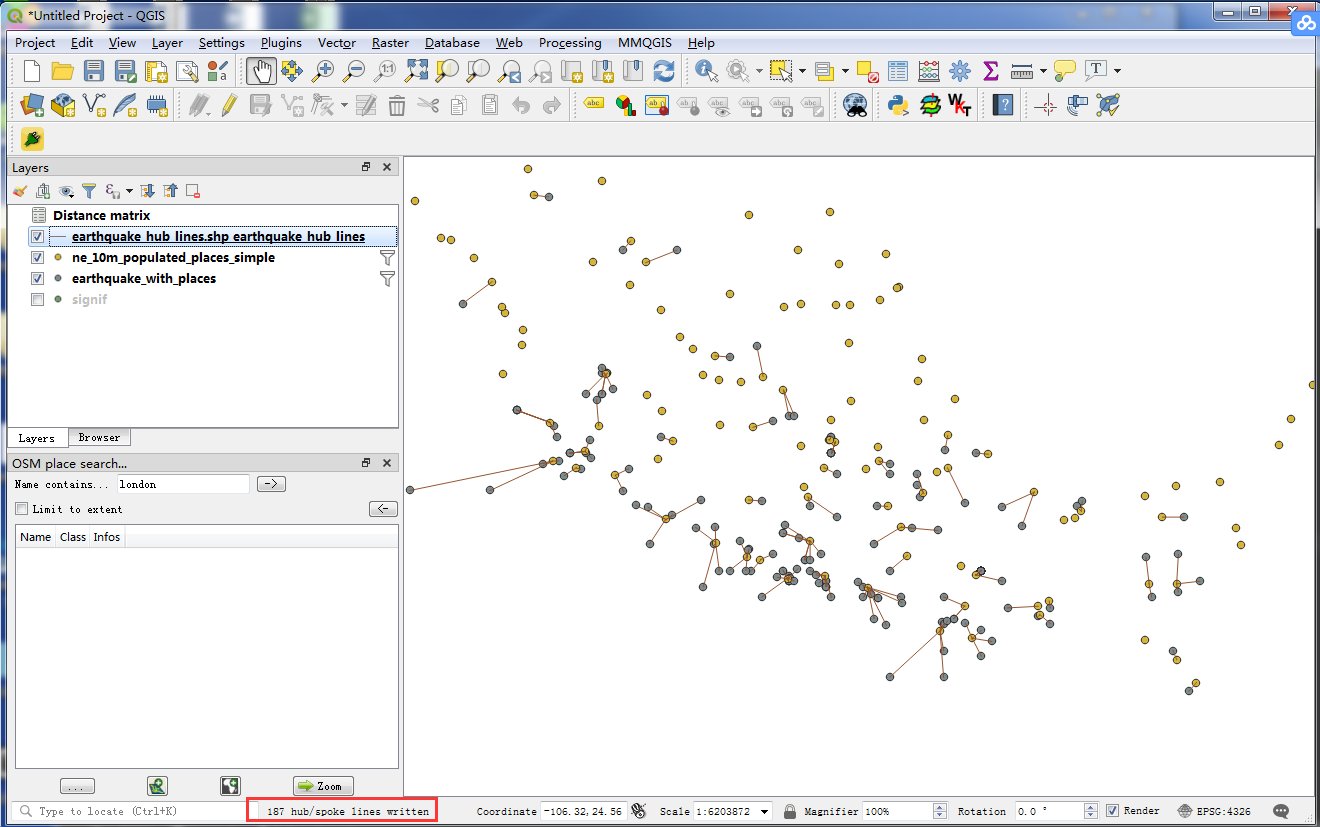Image resolution: width=1320 pixels, height=827 pixels.
Task: Open Layer Labeling Options abc icon
Action: click(594, 104)
